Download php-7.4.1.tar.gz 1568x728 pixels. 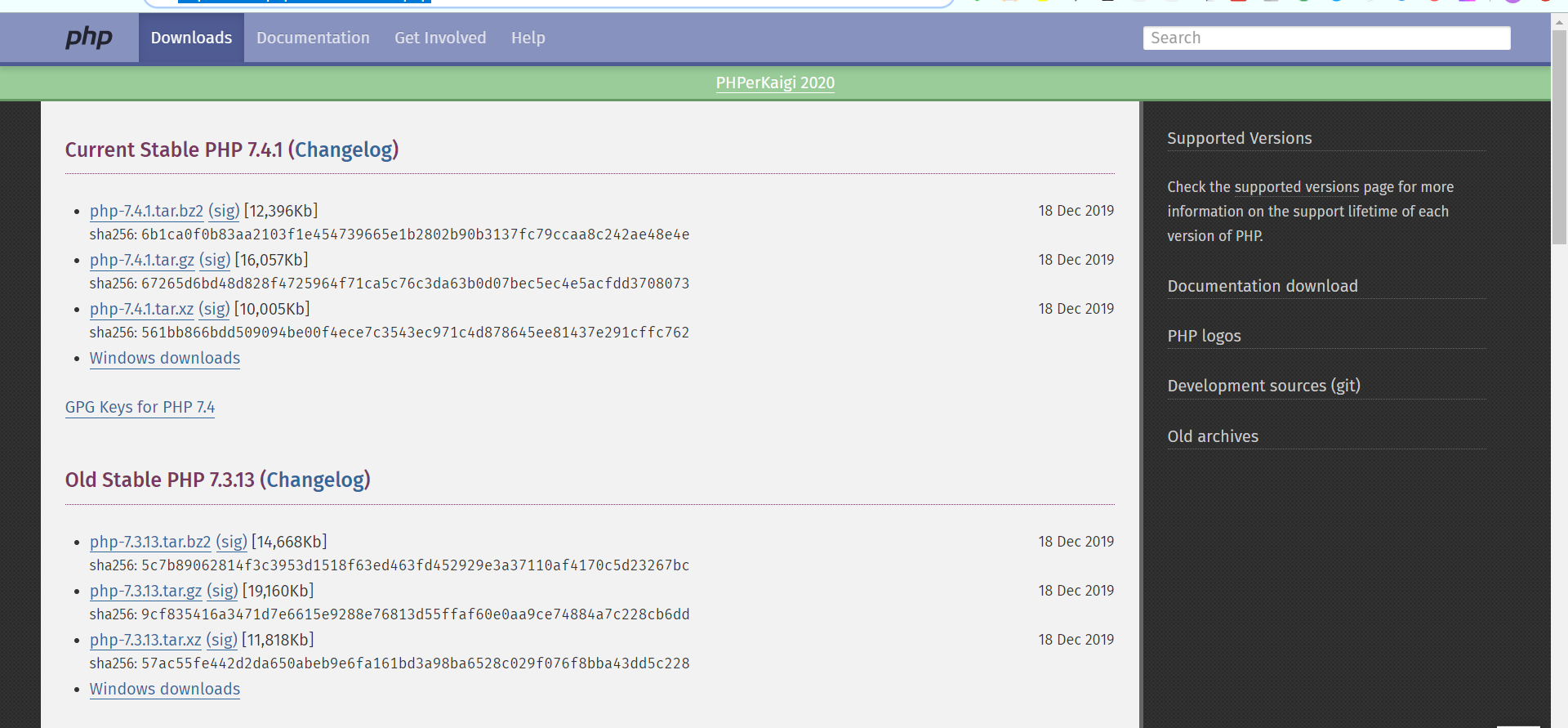tap(142, 260)
